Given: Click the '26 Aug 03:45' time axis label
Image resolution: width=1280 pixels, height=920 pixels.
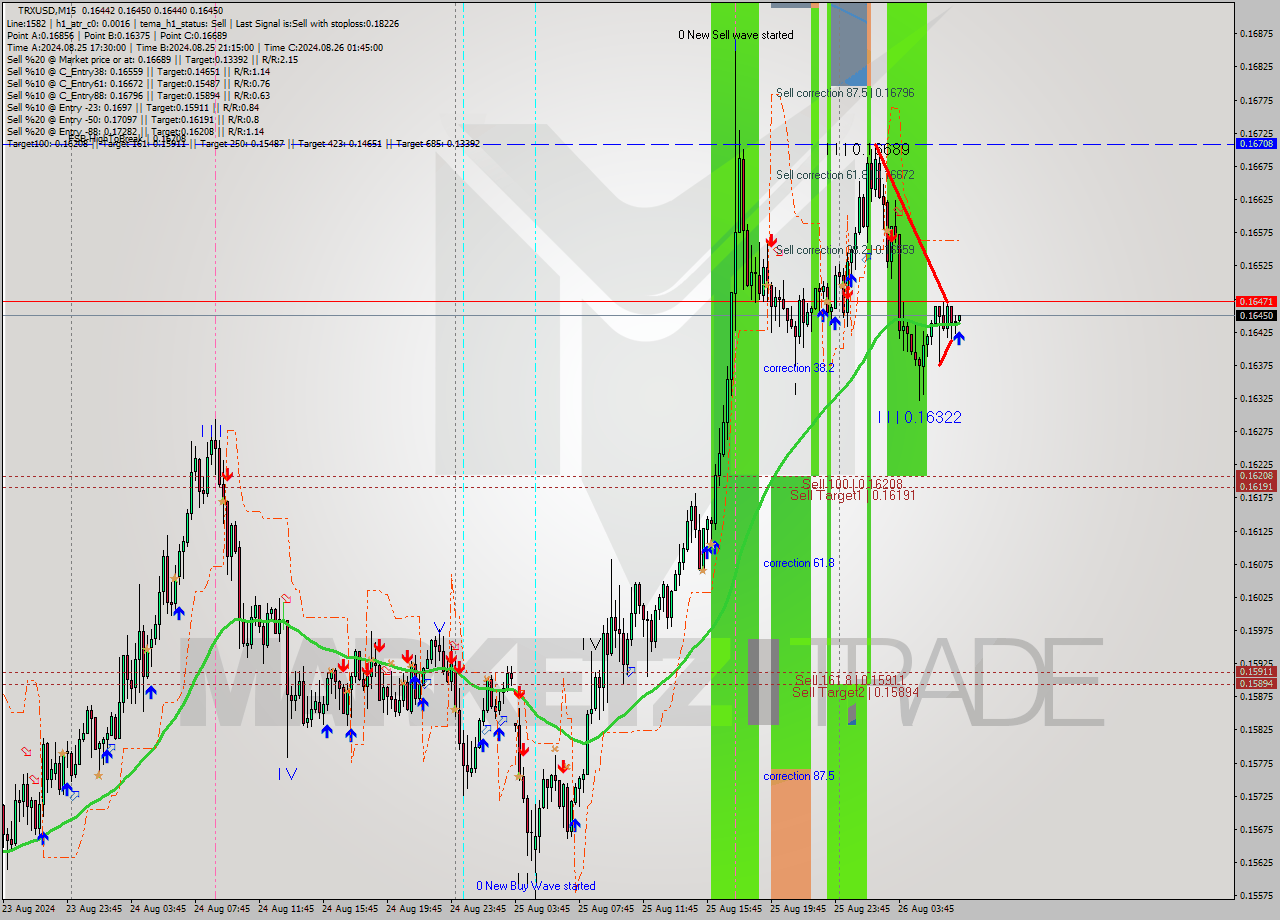Looking at the screenshot, I should (926, 910).
